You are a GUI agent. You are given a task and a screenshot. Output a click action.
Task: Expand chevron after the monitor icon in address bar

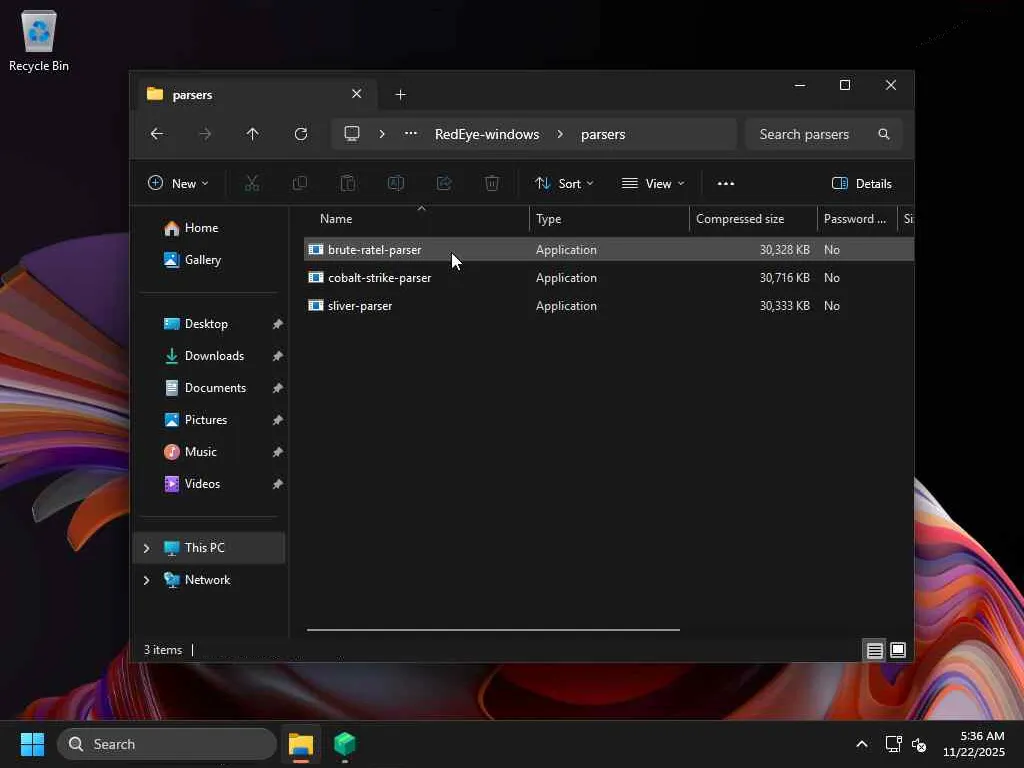(x=382, y=134)
